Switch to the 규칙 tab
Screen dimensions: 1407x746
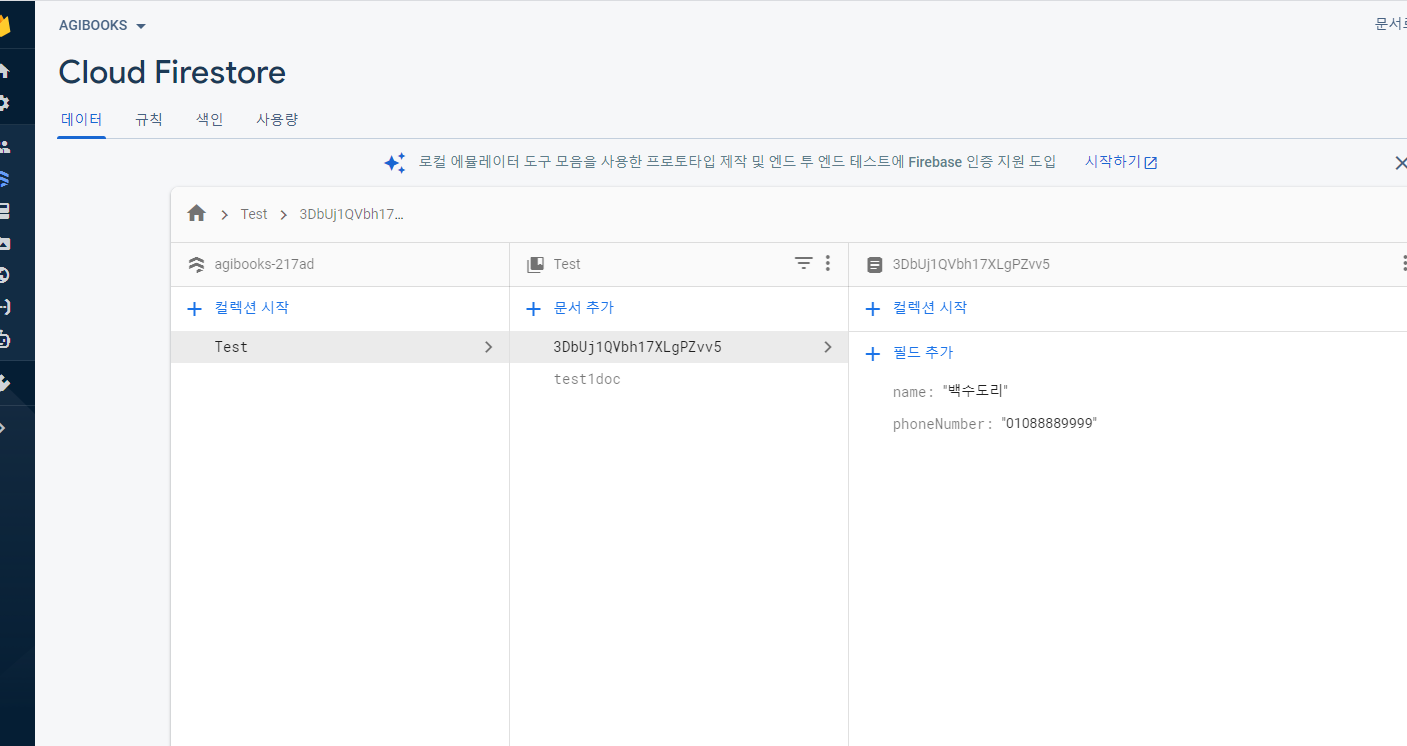(149, 120)
